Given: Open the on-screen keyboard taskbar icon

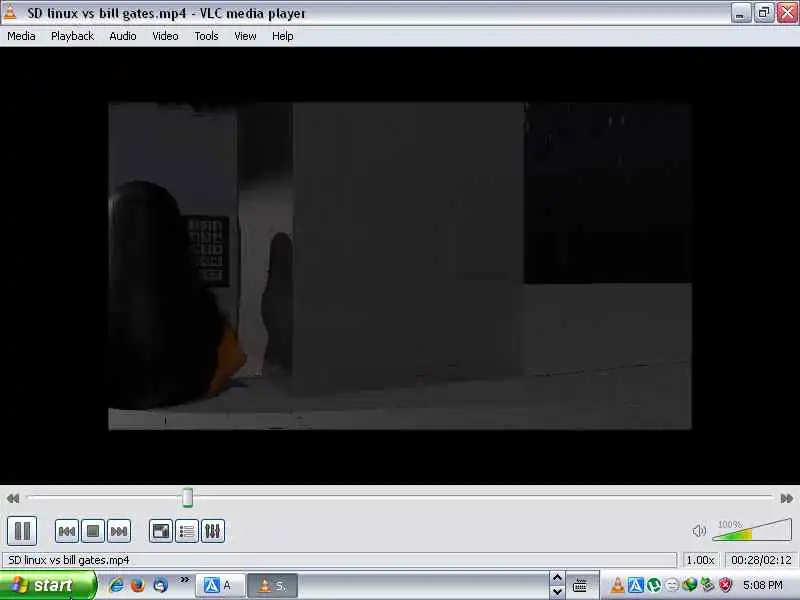Looking at the screenshot, I should (x=580, y=586).
